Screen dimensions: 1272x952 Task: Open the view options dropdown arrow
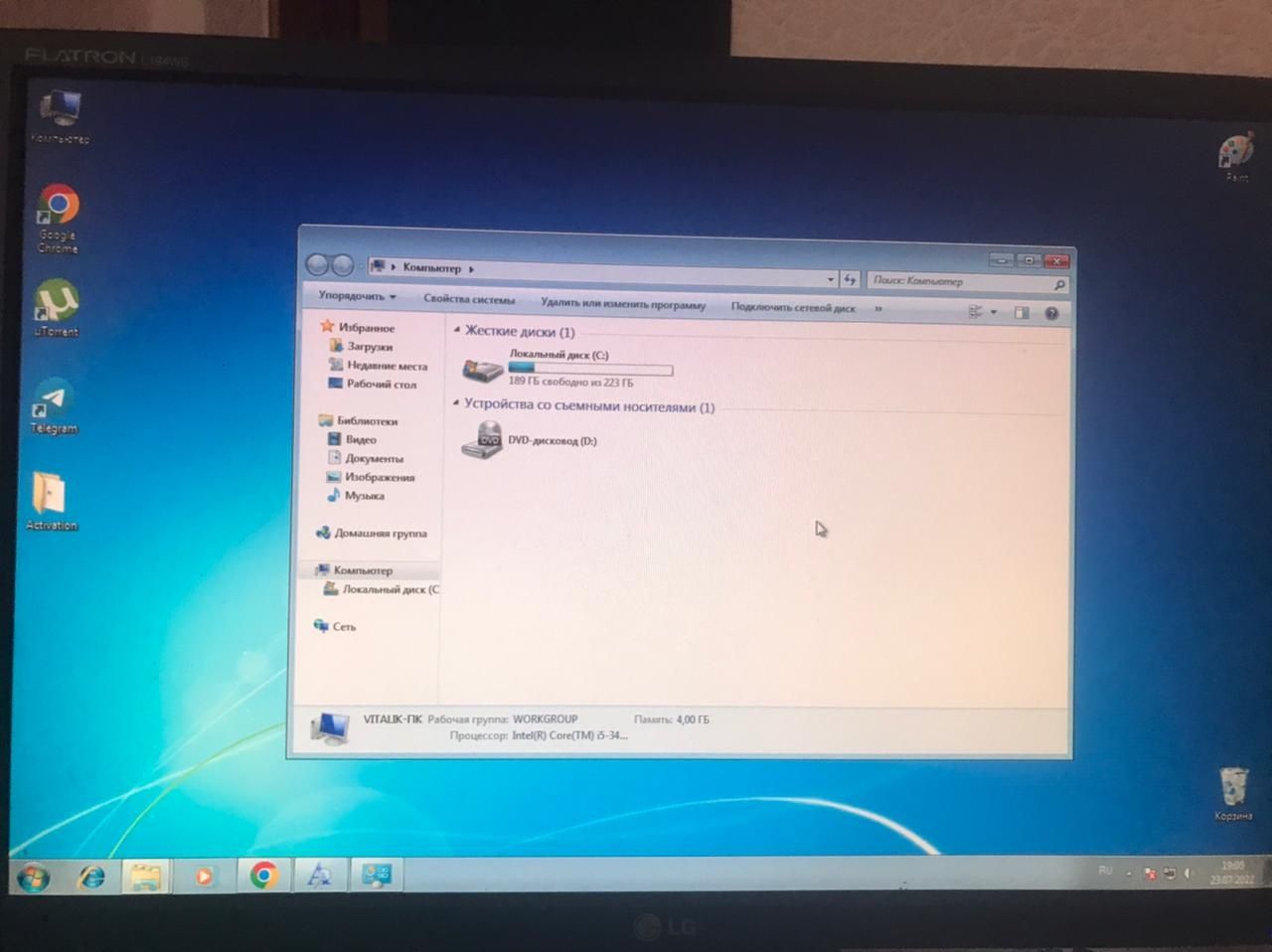click(993, 313)
